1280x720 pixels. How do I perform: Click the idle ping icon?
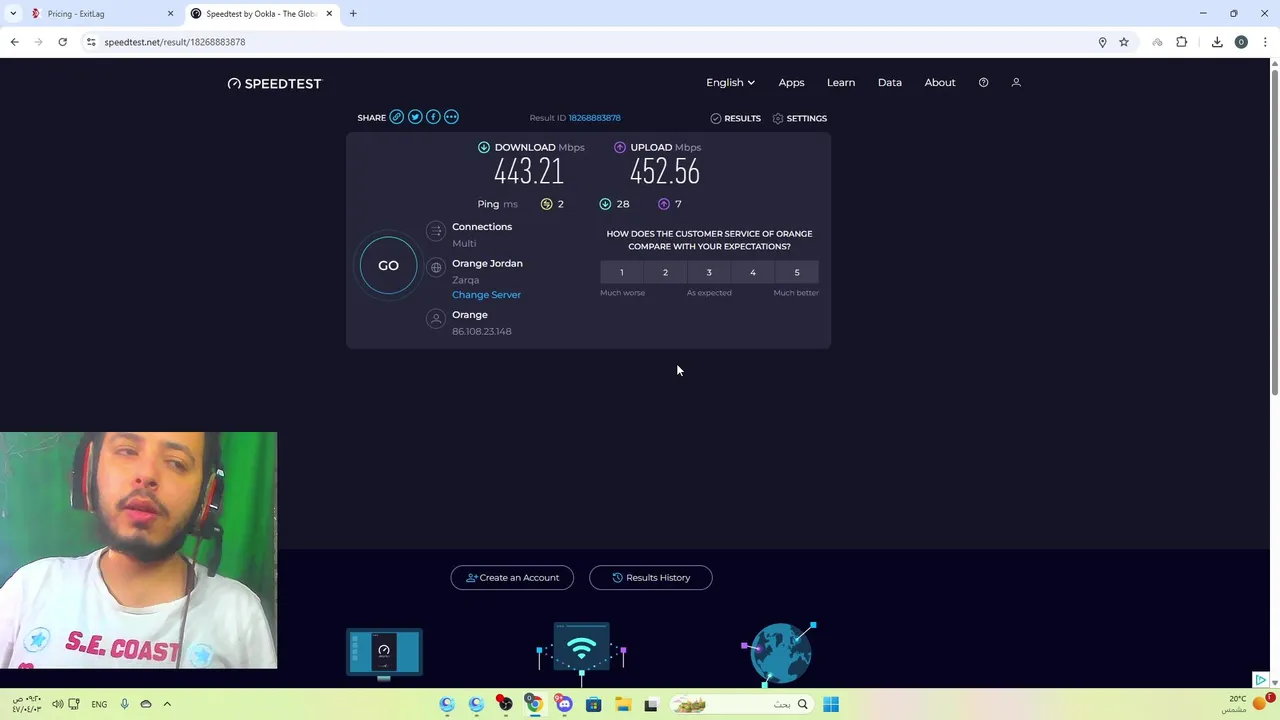click(x=546, y=204)
